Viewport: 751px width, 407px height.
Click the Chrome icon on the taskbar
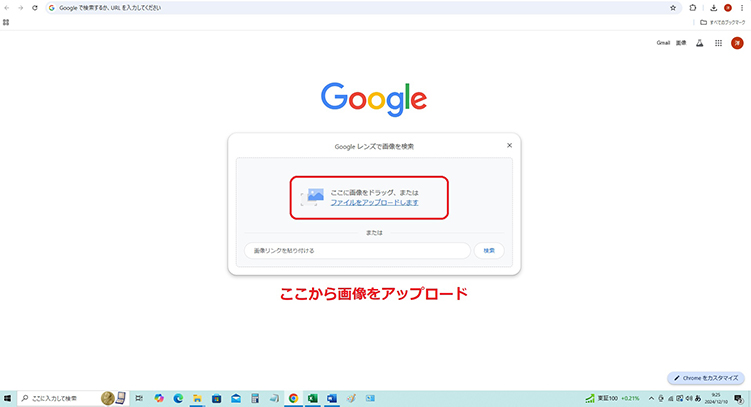(x=293, y=398)
